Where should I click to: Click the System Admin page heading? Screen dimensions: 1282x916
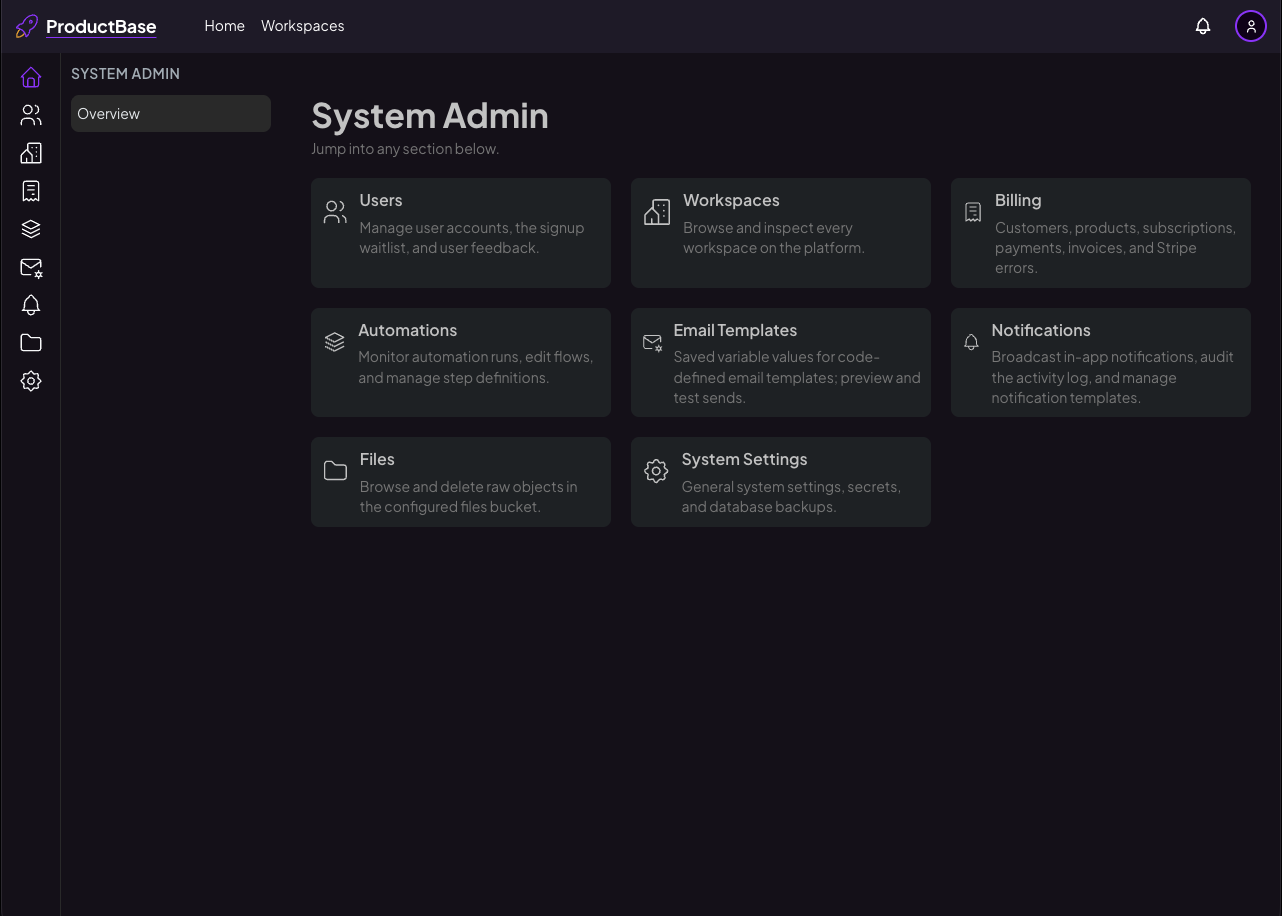click(430, 115)
